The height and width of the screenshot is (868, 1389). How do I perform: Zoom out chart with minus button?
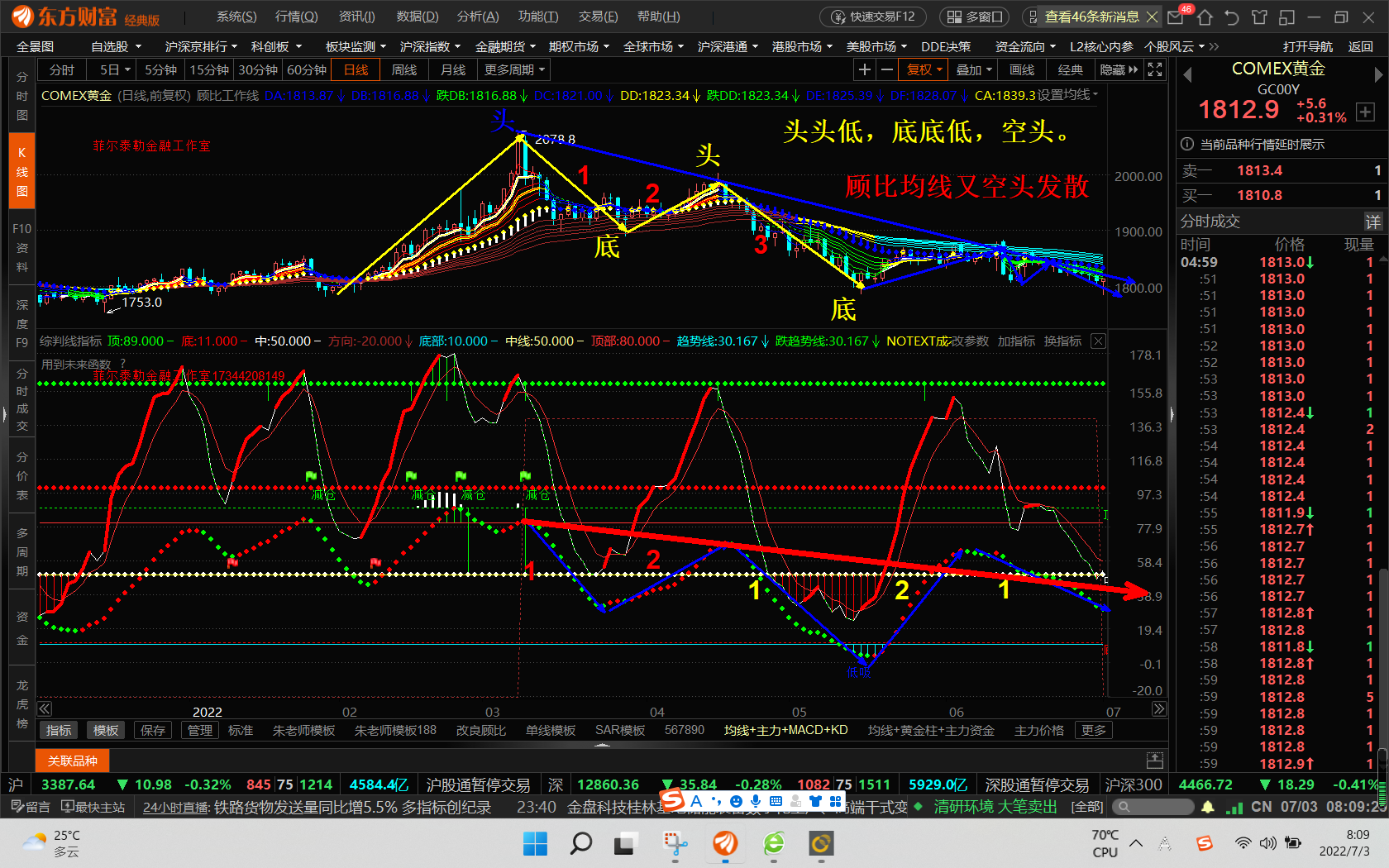coord(886,70)
